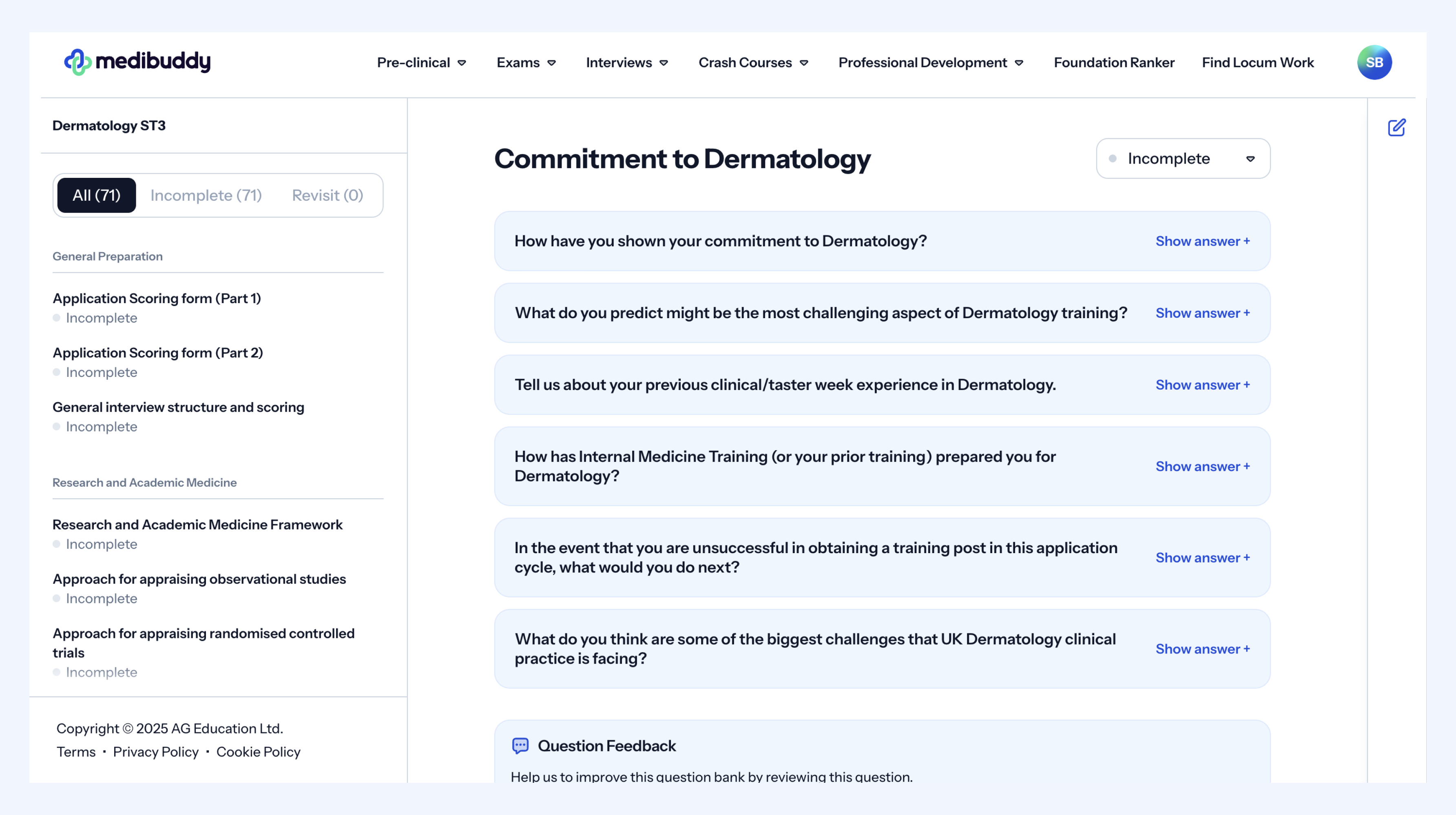Show answer for commitment to Dermatology question
The width and height of the screenshot is (1456, 815).
pos(1202,241)
